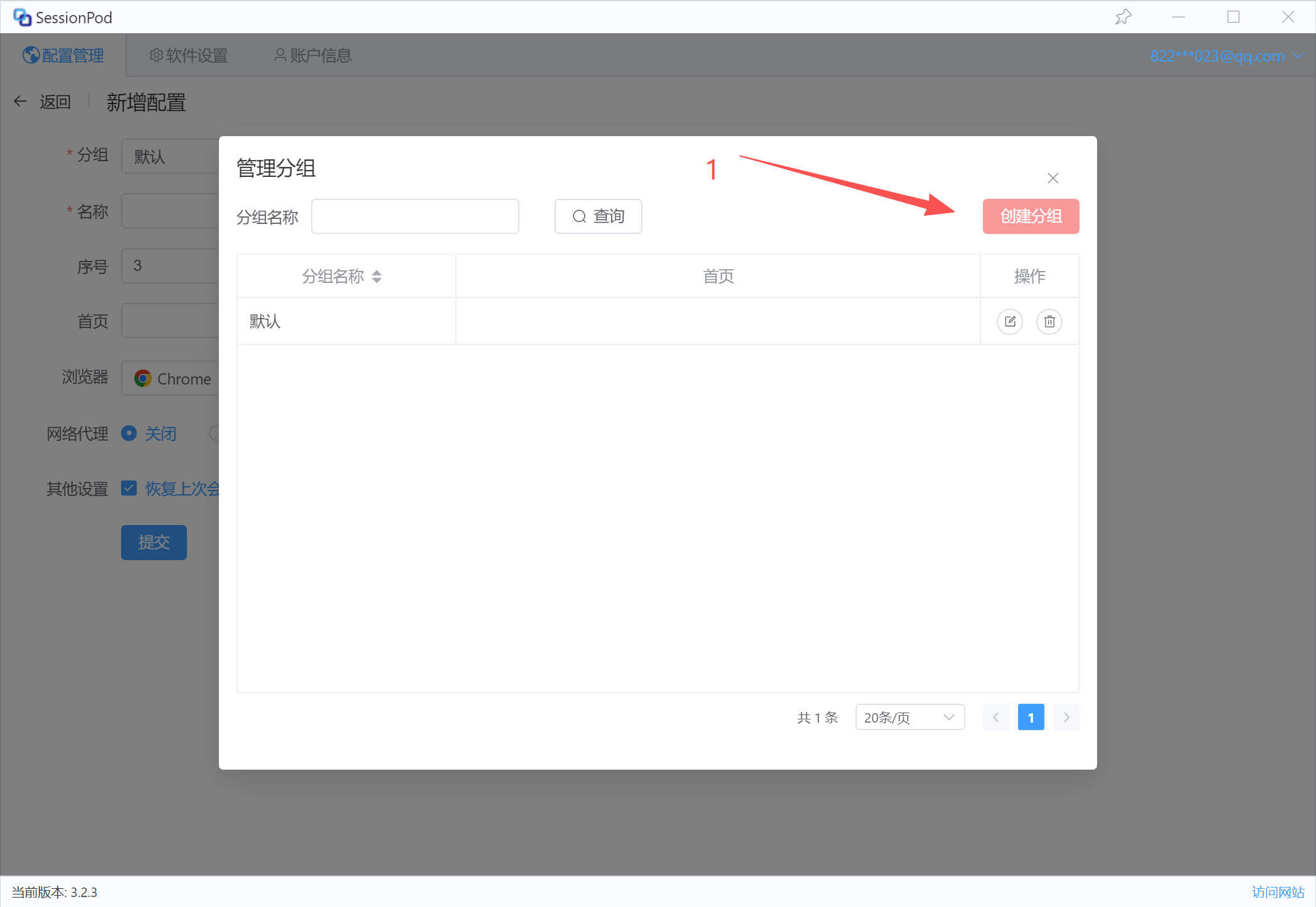Go to the next page arrow
Viewport: 1316px width, 907px height.
pos(1066,717)
